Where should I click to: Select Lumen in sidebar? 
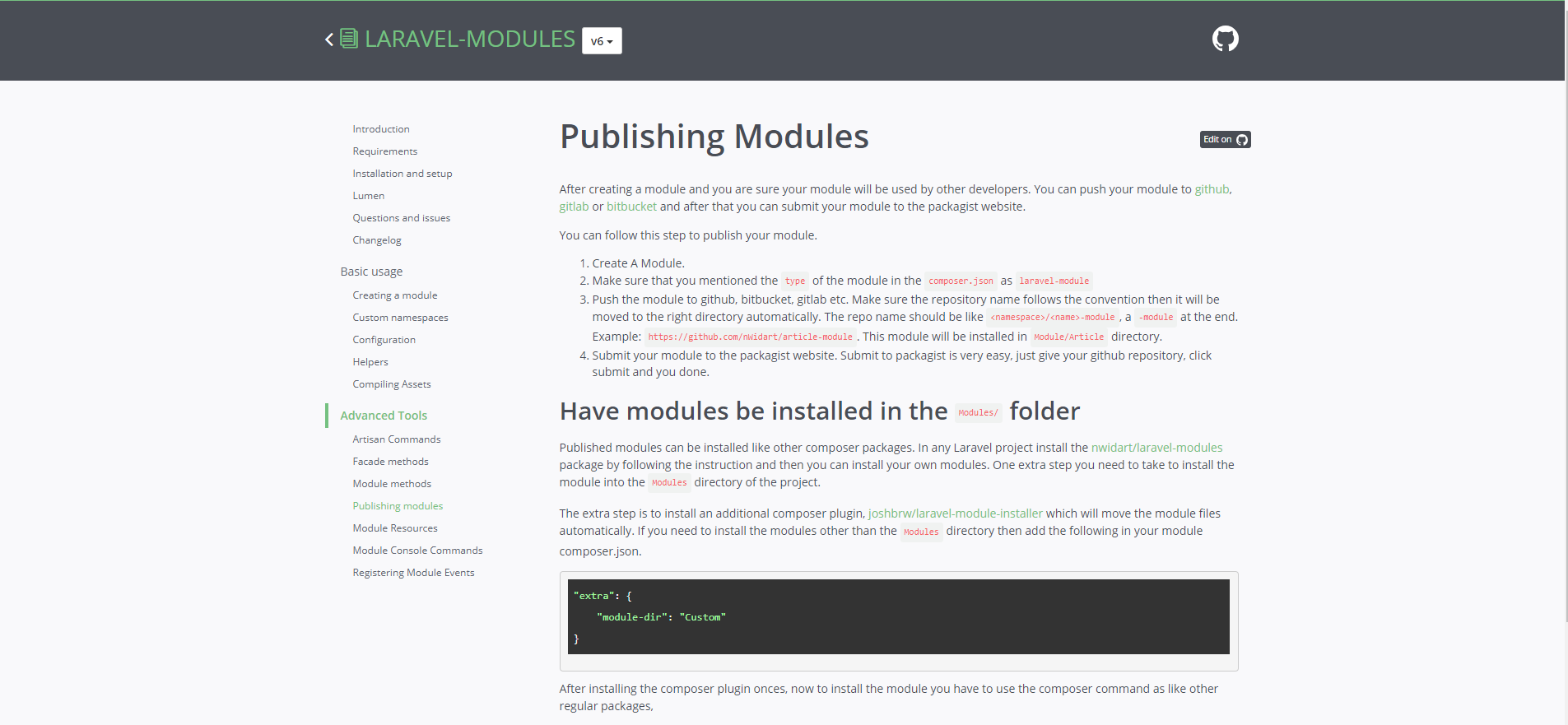(x=369, y=196)
